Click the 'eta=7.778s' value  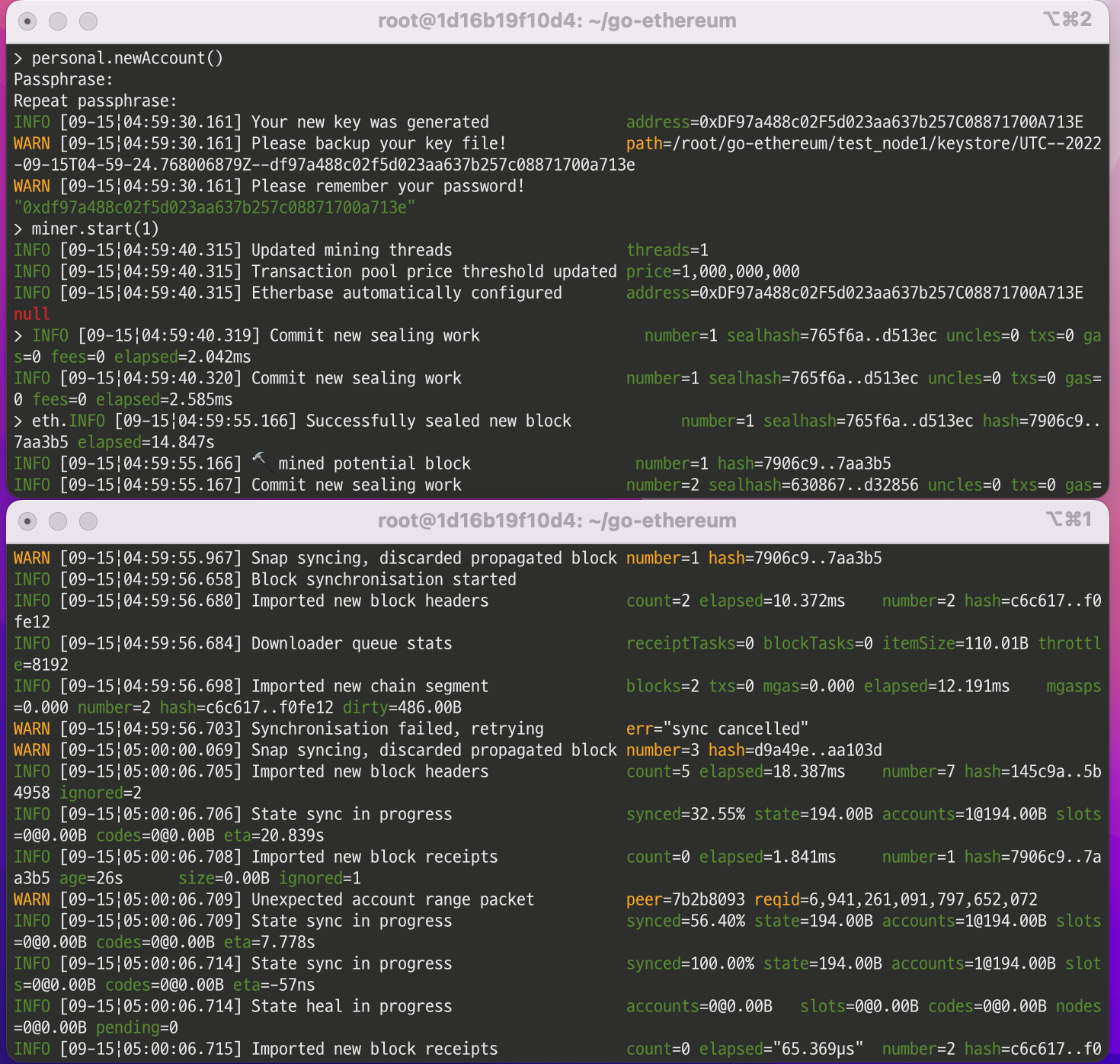[270, 942]
